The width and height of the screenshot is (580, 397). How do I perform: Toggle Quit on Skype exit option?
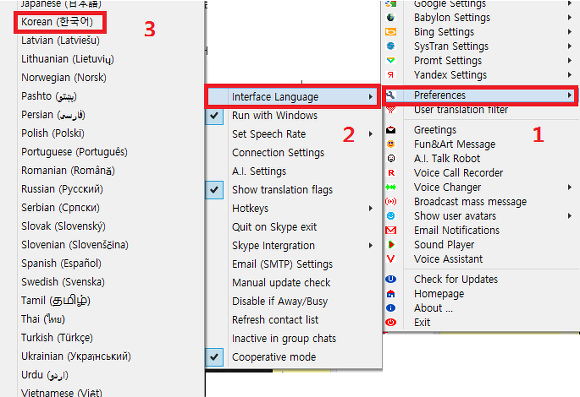(x=274, y=227)
